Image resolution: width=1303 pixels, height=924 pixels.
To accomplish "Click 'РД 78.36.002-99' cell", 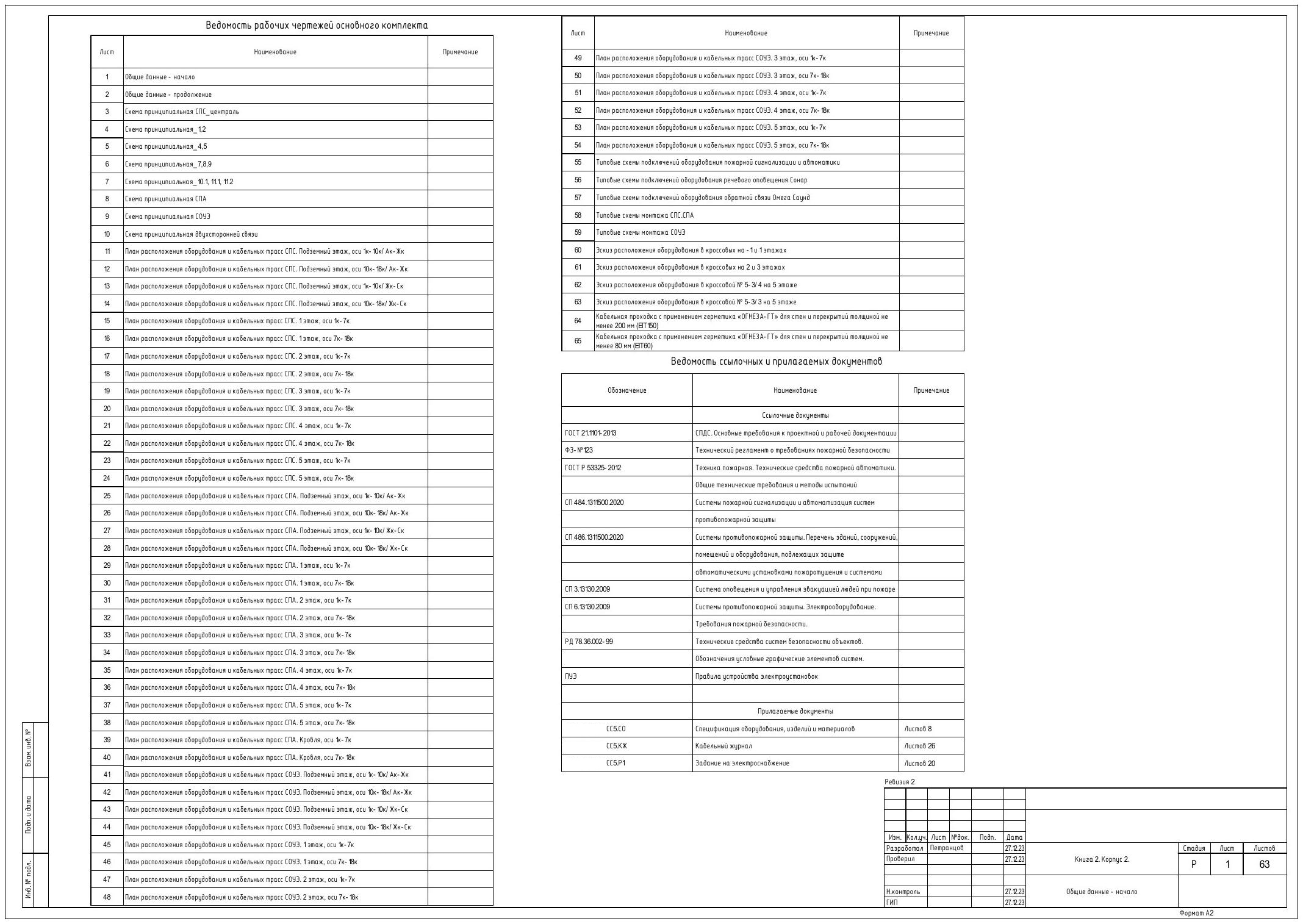I will [626, 642].
